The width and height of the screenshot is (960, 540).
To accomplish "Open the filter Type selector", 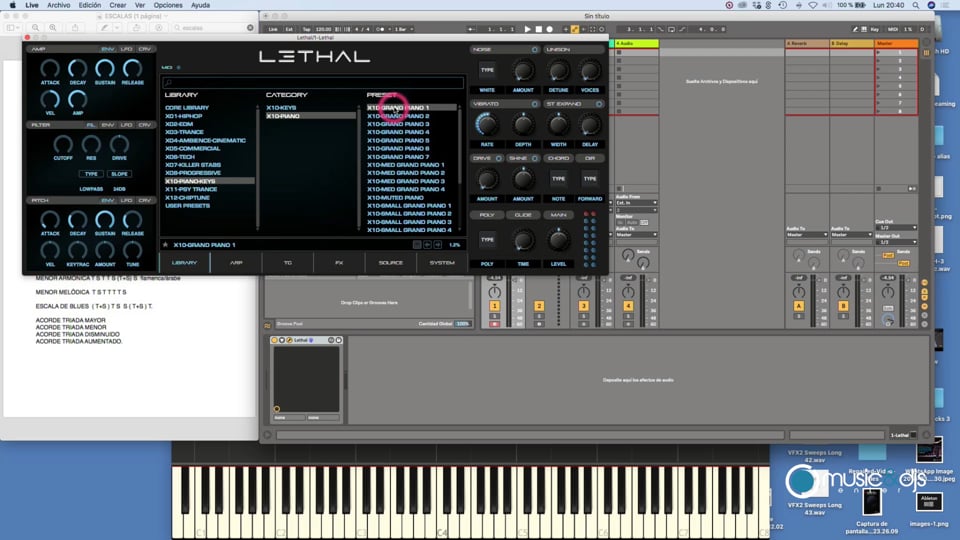I will [x=91, y=174].
